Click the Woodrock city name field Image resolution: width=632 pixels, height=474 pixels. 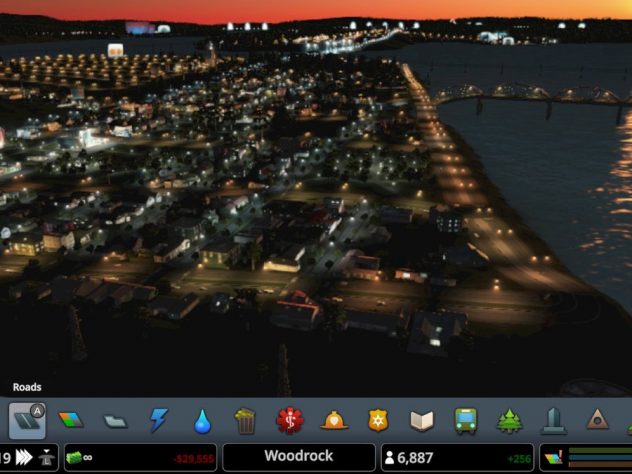[299, 457]
